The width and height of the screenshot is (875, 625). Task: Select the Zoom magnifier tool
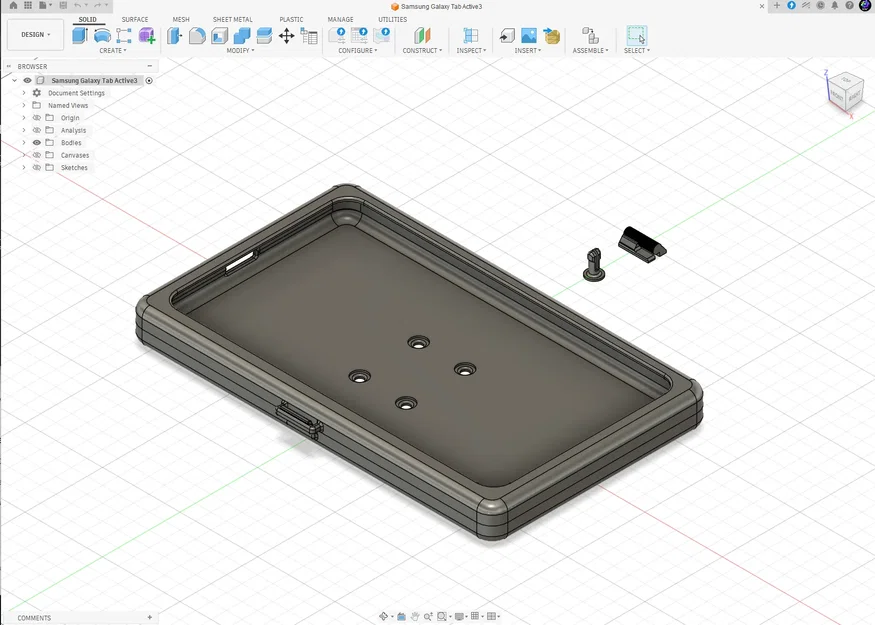[x=428, y=616]
